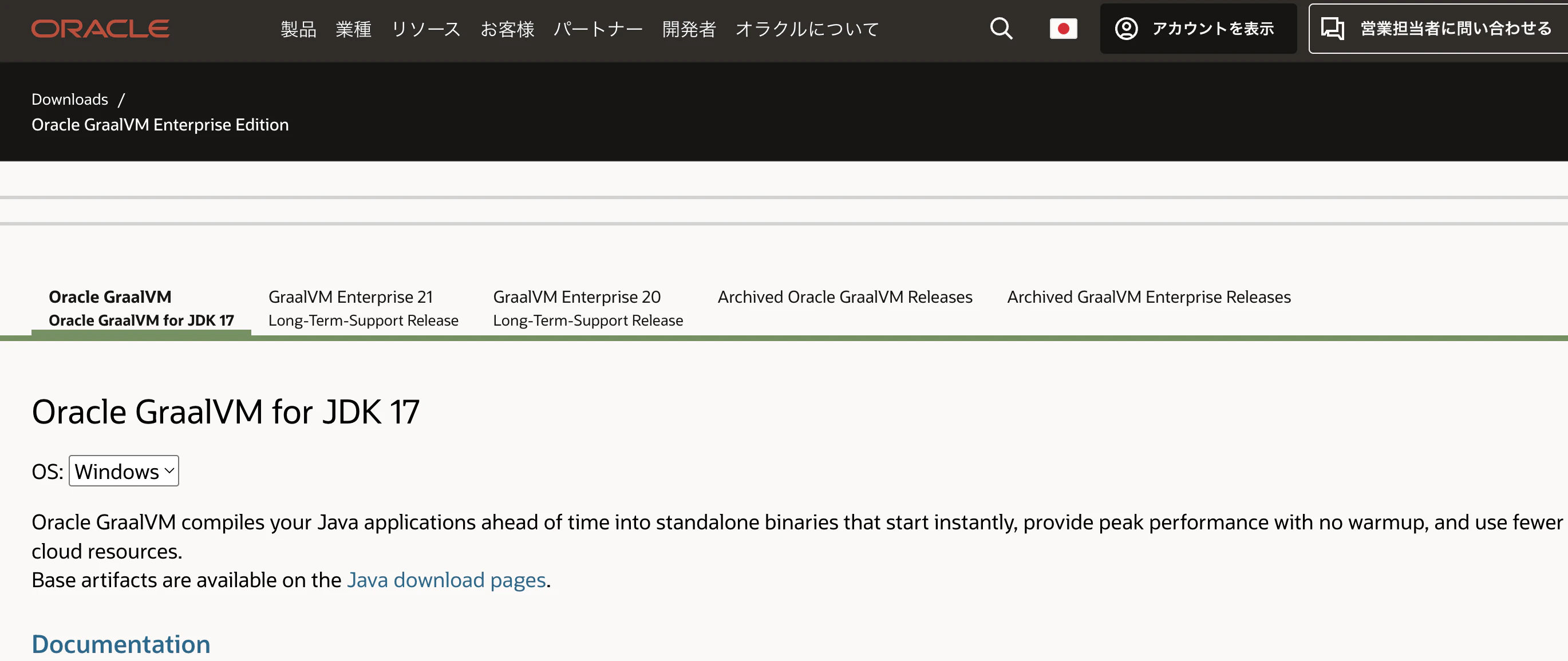Expand the OS dropdown showing Windows

pos(124,471)
